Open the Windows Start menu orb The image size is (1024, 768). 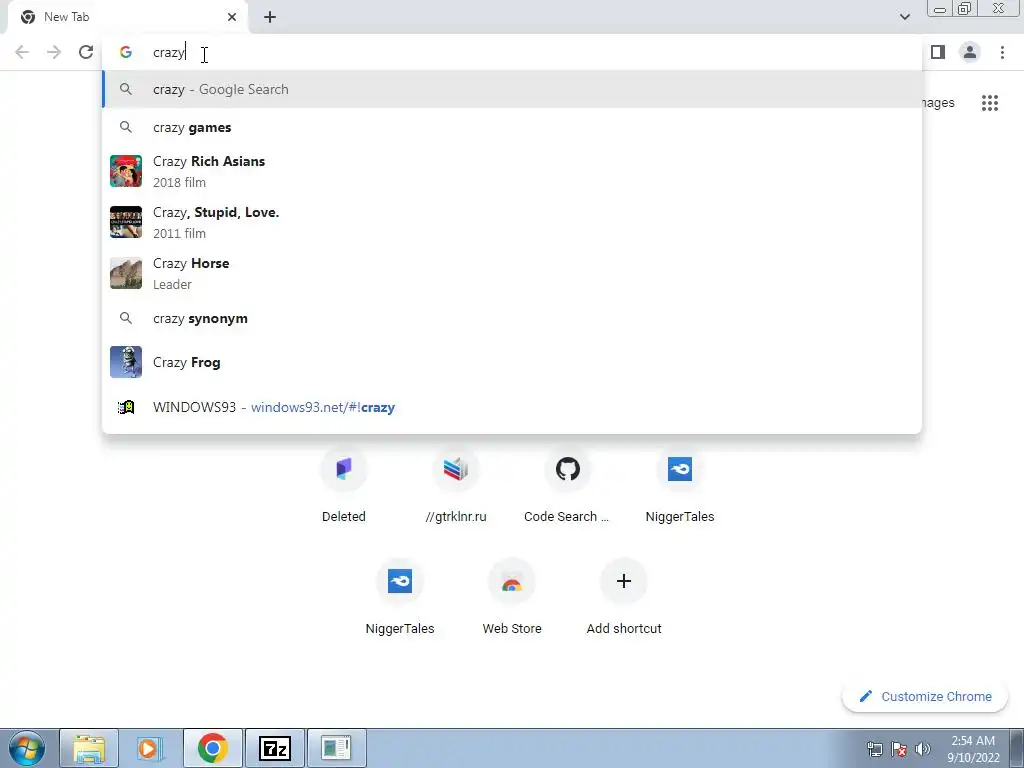tap(27, 748)
